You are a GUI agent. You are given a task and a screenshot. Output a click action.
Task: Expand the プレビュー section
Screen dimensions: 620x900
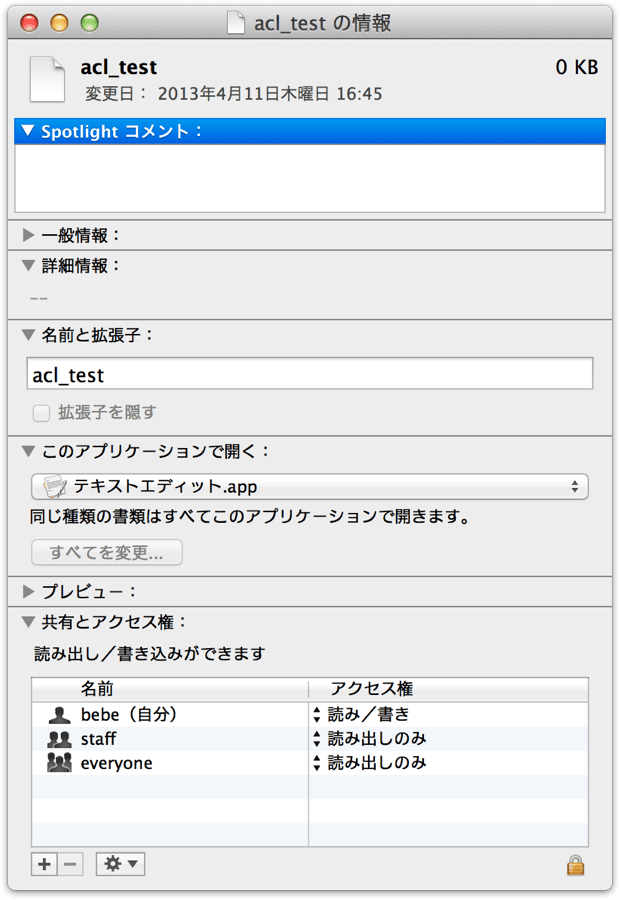click(x=28, y=591)
